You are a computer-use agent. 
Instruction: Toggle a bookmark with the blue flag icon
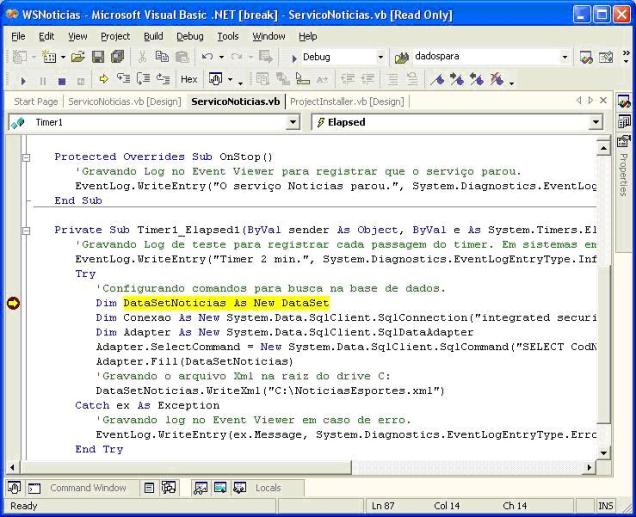pyautogui.click(x=438, y=79)
